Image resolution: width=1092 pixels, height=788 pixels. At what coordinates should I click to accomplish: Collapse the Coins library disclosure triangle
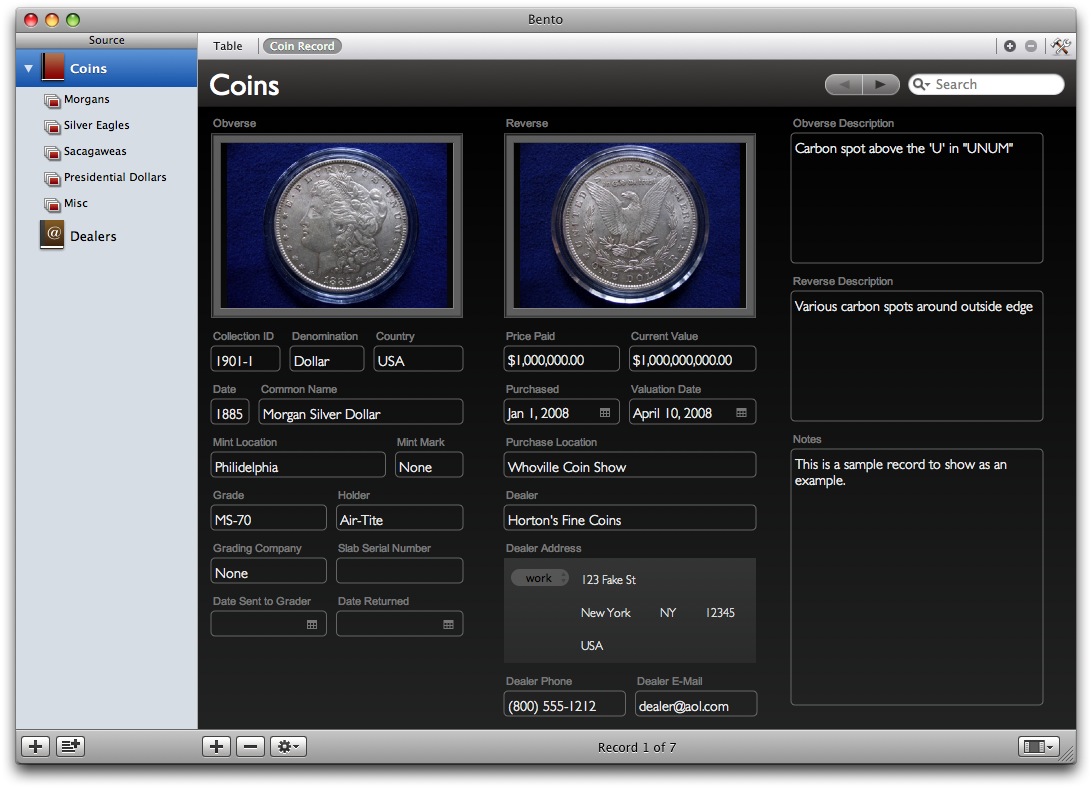tap(29, 68)
